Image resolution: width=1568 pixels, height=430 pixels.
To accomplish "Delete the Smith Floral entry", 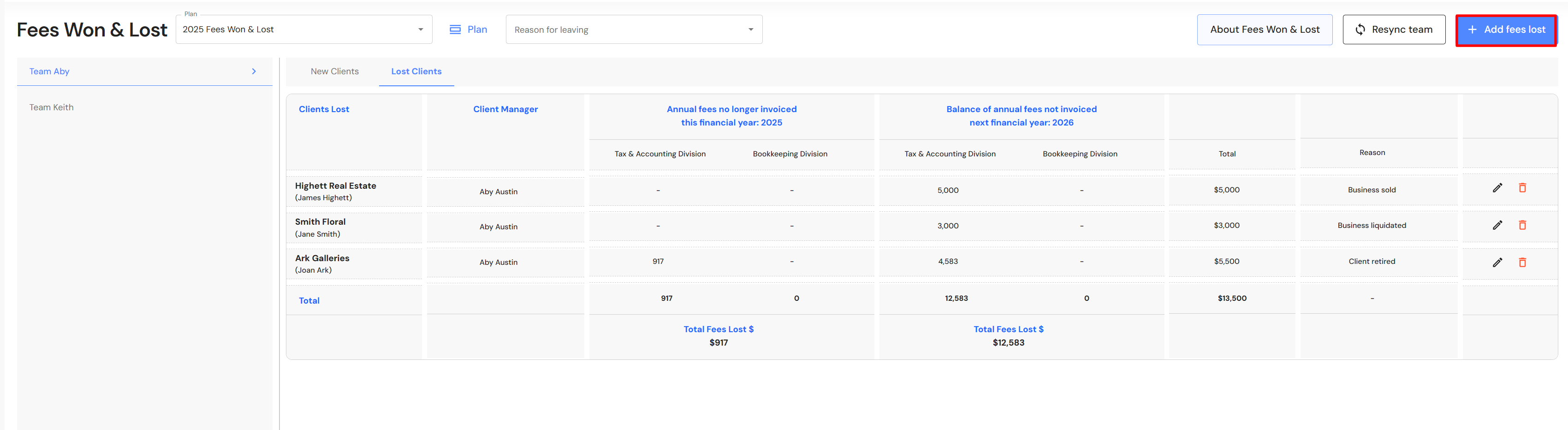I will click(x=1522, y=225).
